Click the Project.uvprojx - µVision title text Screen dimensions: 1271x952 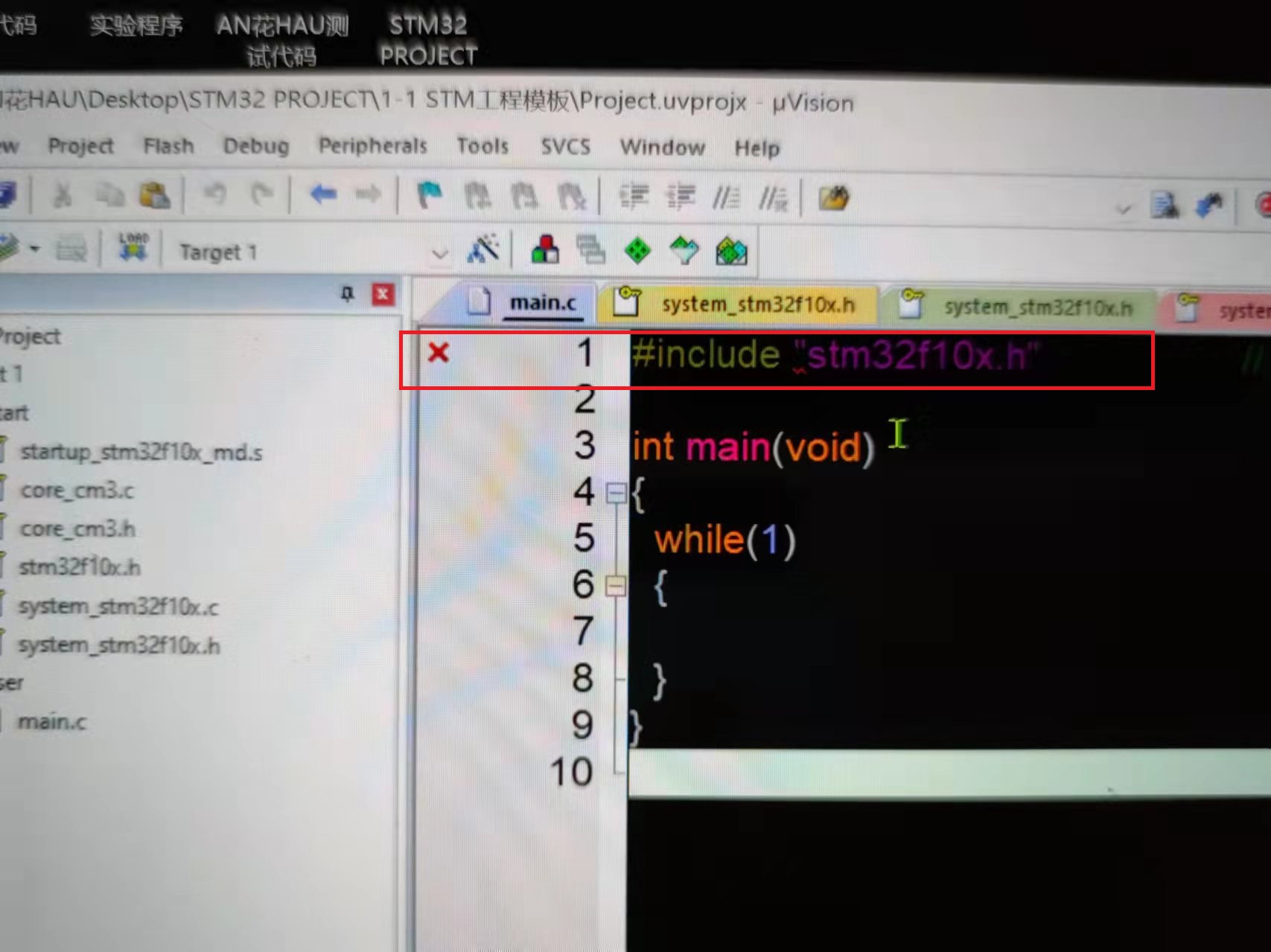716,101
